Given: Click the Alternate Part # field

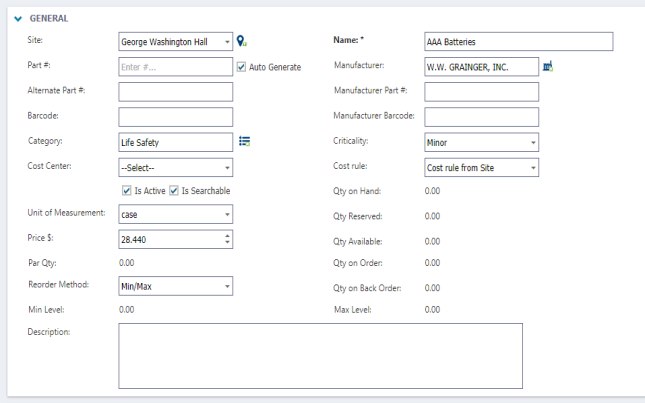Looking at the screenshot, I should coord(176,92).
